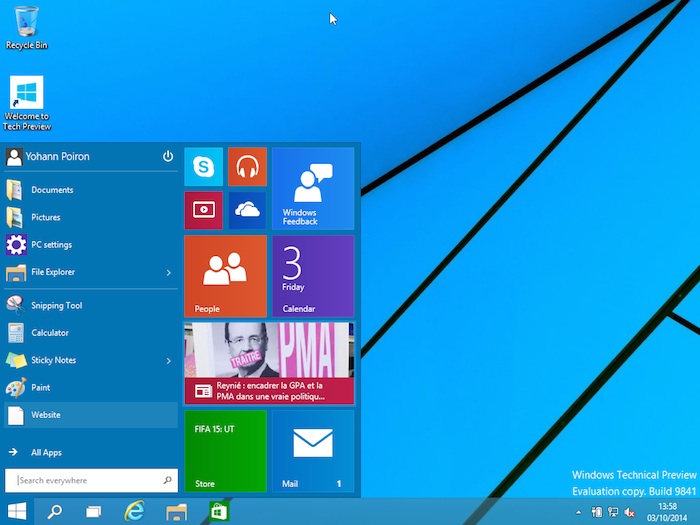
Task: Click the power button in Start menu
Action: point(168,157)
